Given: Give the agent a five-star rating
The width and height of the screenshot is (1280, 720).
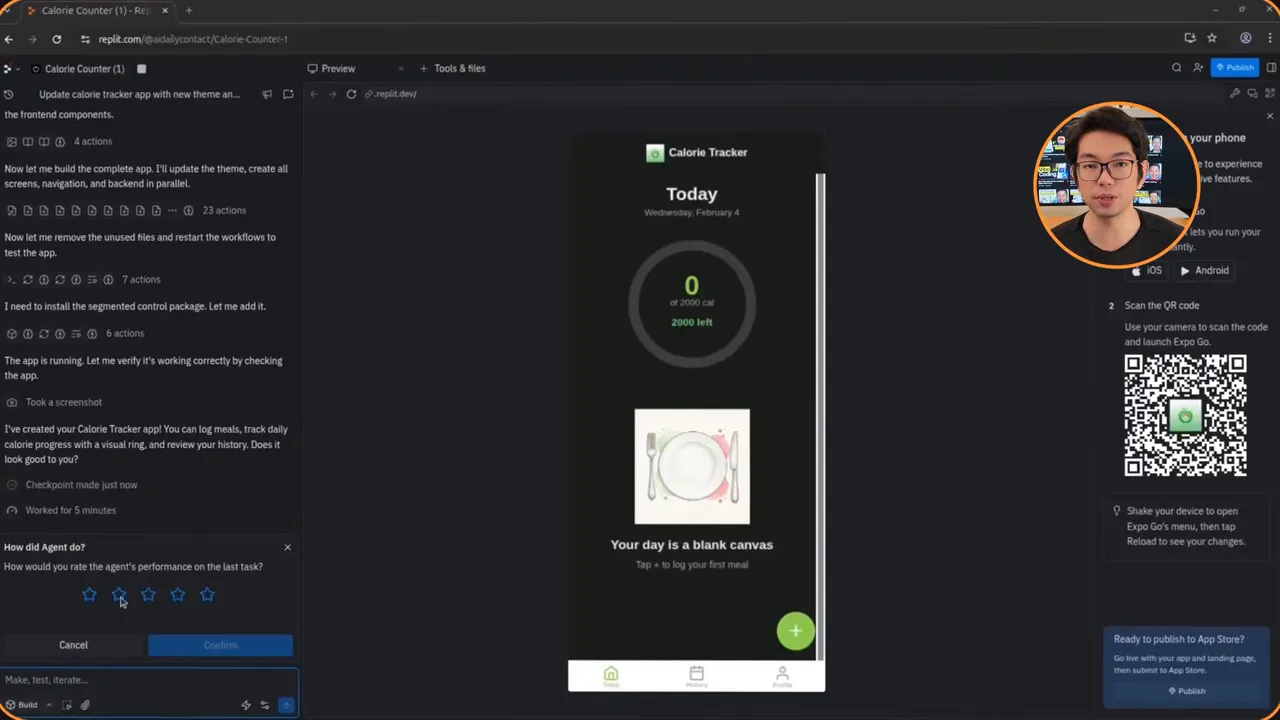Looking at the screenshot, I should 207,594.
